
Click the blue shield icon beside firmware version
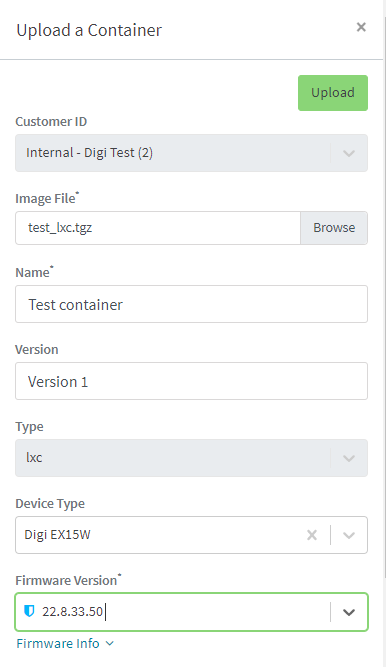[29, 611]
